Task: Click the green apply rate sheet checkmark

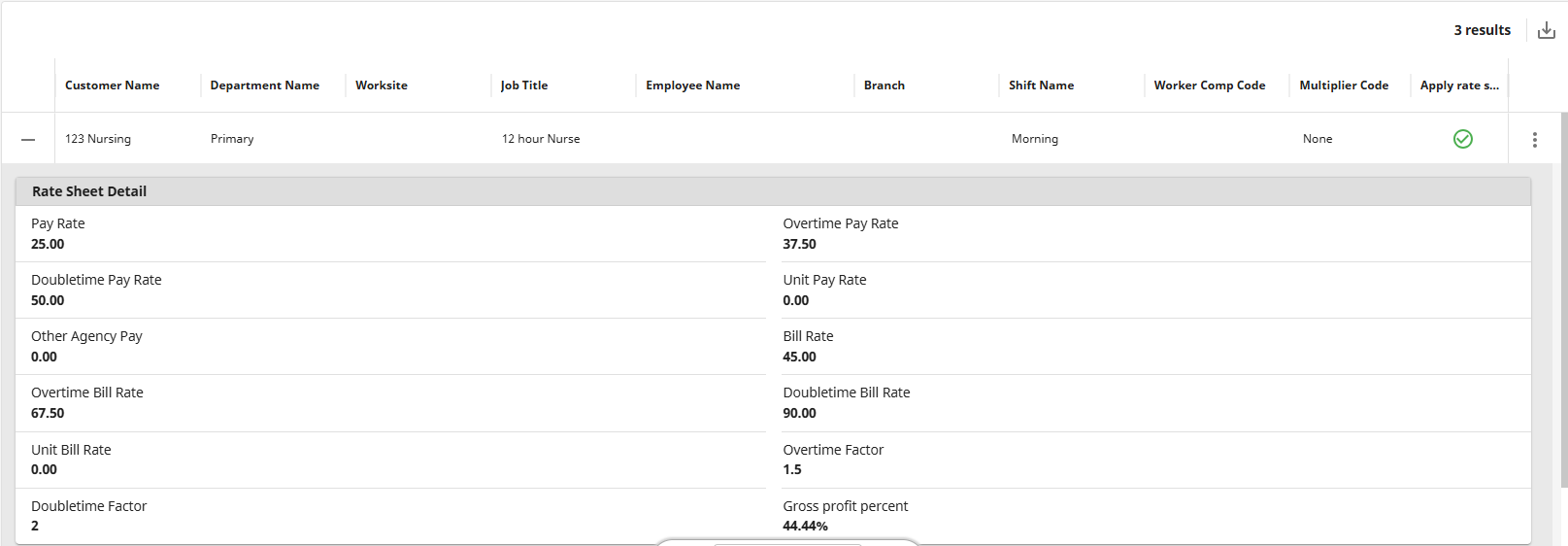Action: [1462, 139]
